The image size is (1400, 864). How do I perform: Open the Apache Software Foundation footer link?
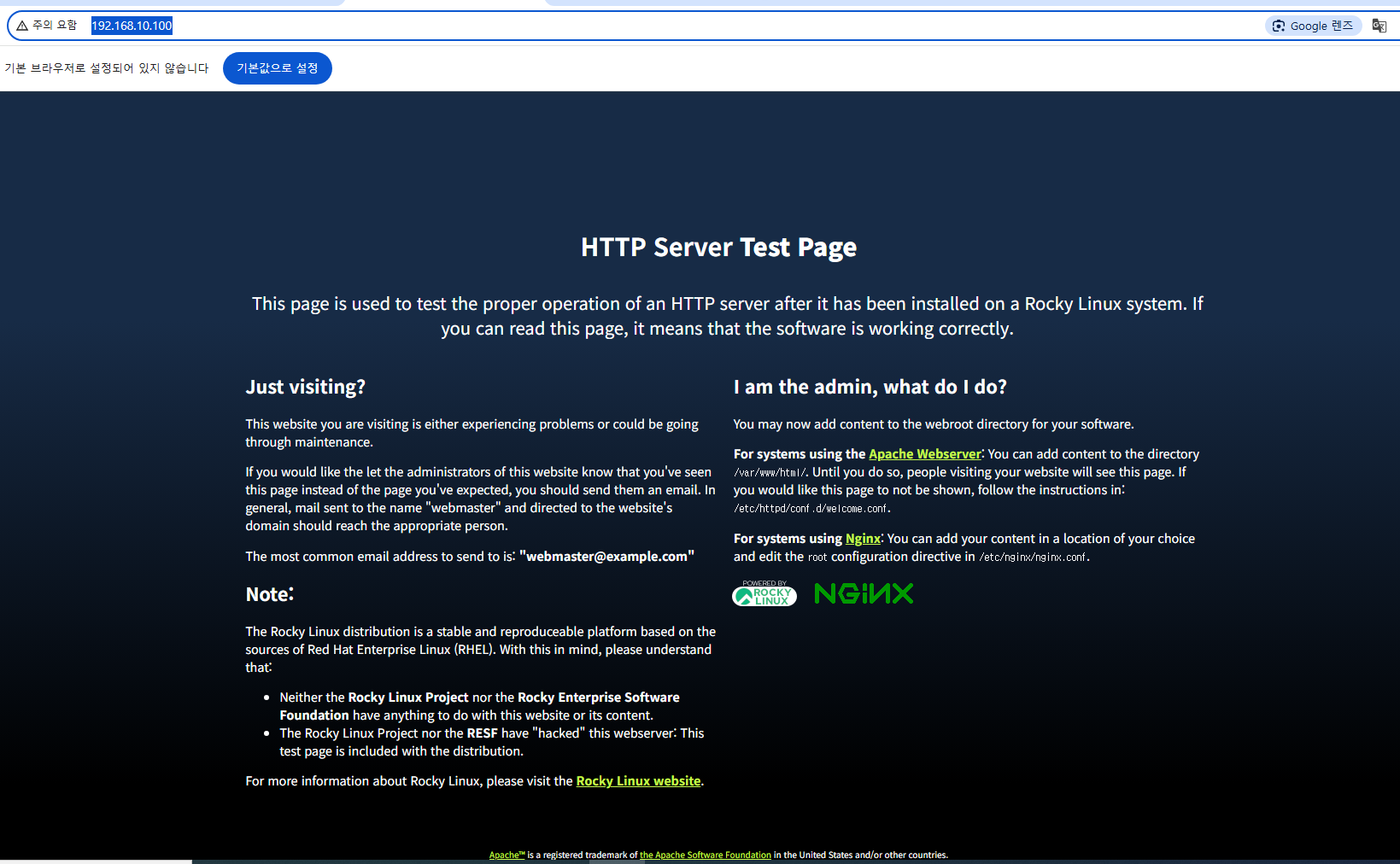click(706, 855)
